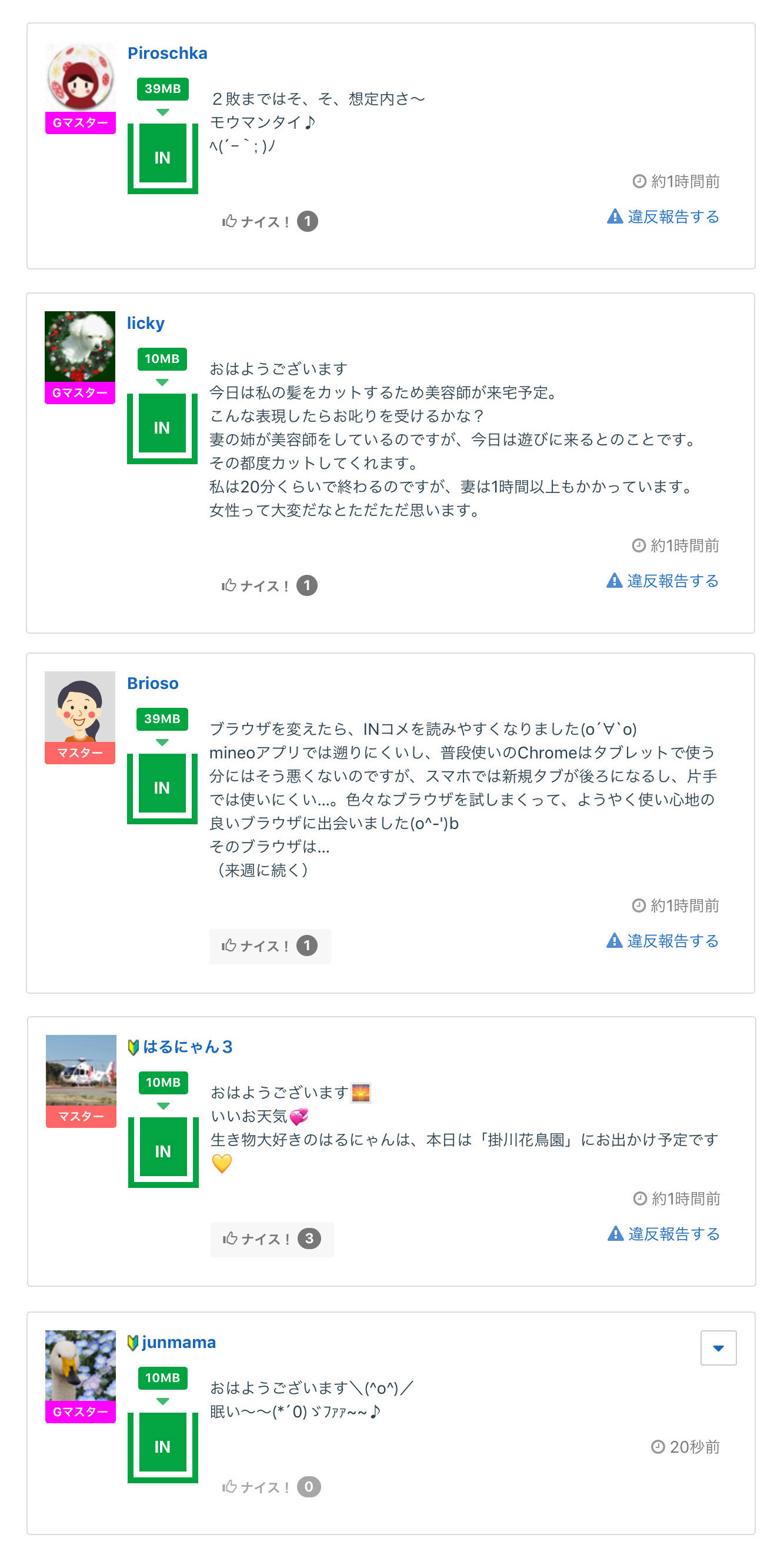Open Piroschka's user profile name link
Viewport: 784px width, 1558px height.
[168, 53]
